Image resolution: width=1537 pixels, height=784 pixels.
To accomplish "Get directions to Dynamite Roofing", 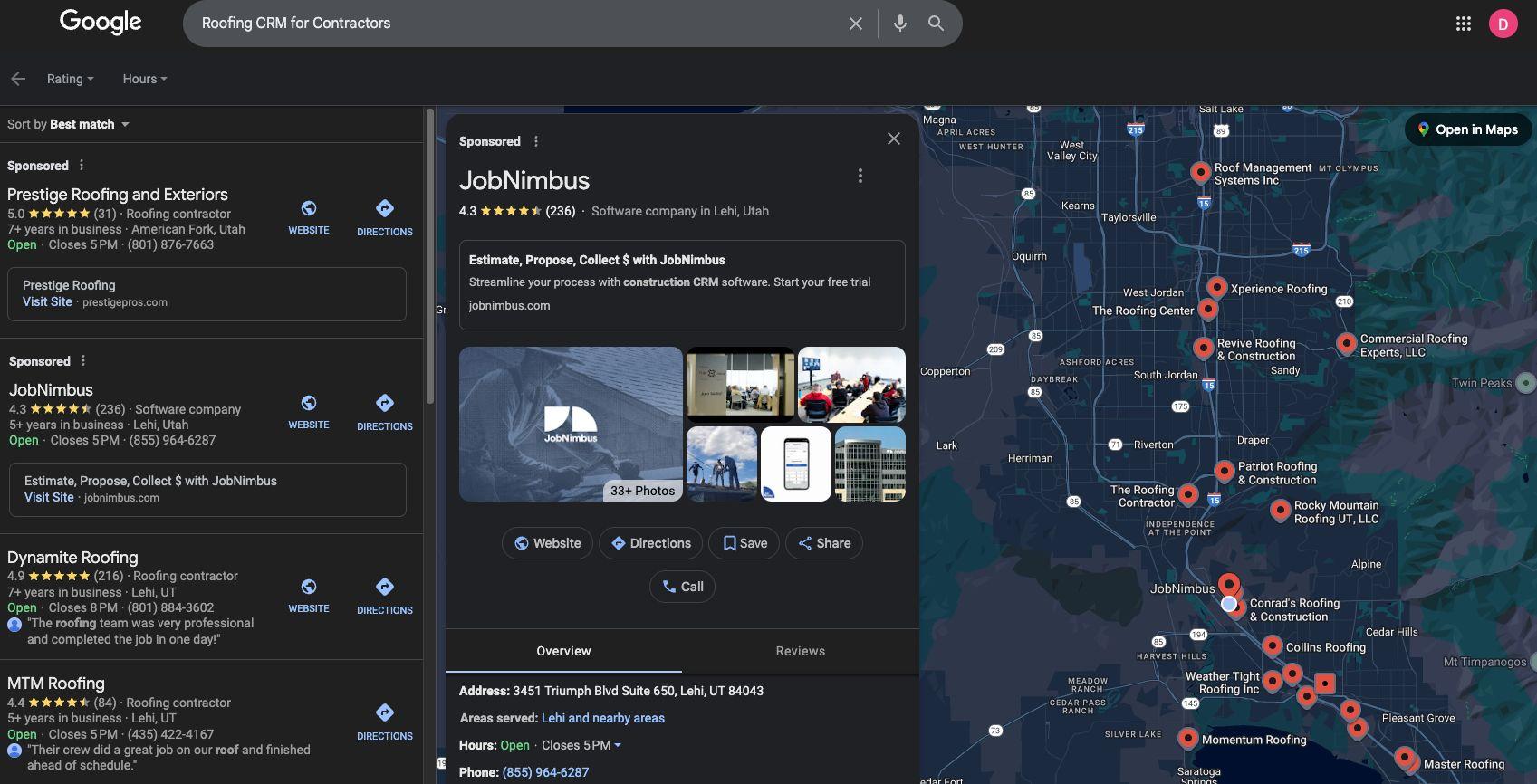I will pyautogui.click(x=385, y=596).
